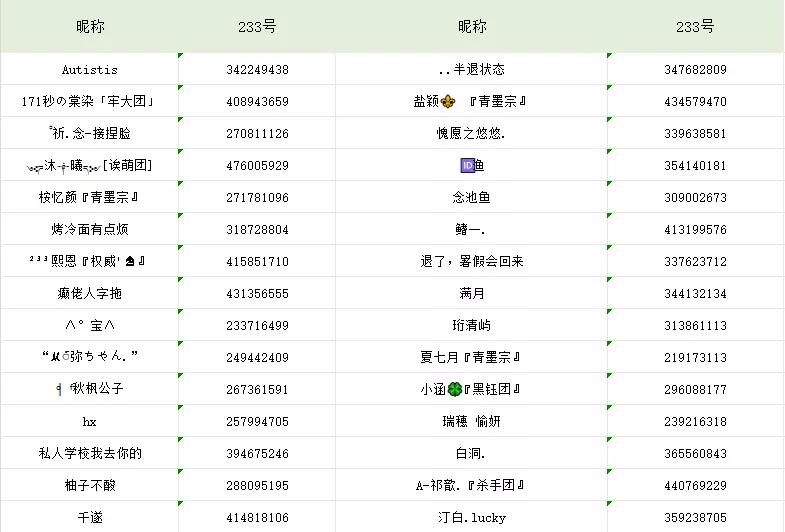
Task: Select the leftmost 昵称 column header
Action: pyautogui.click(x=90, y=27)
